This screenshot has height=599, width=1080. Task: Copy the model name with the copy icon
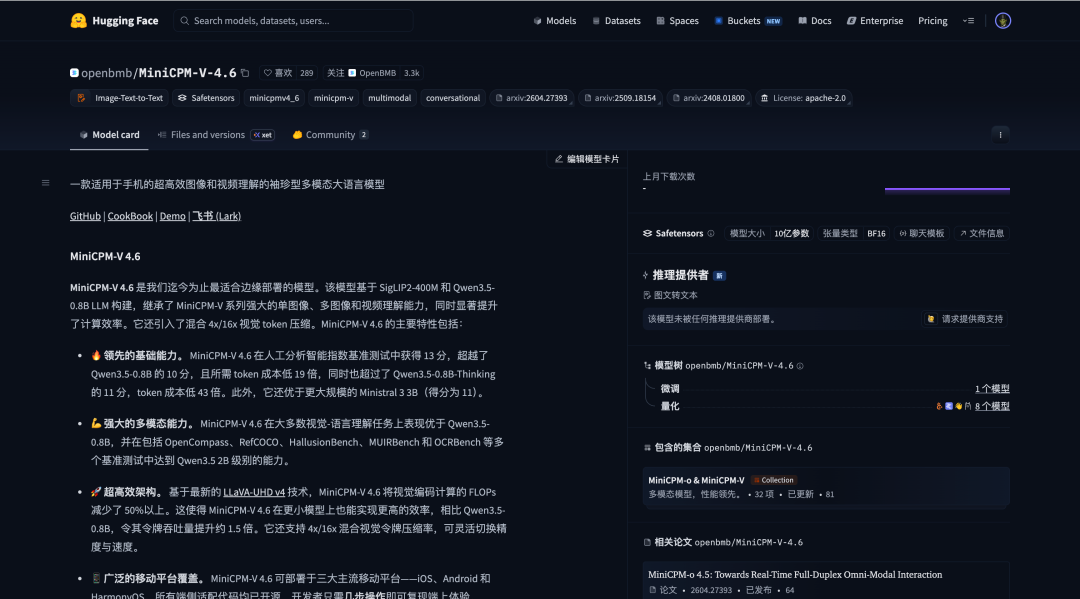245,73
